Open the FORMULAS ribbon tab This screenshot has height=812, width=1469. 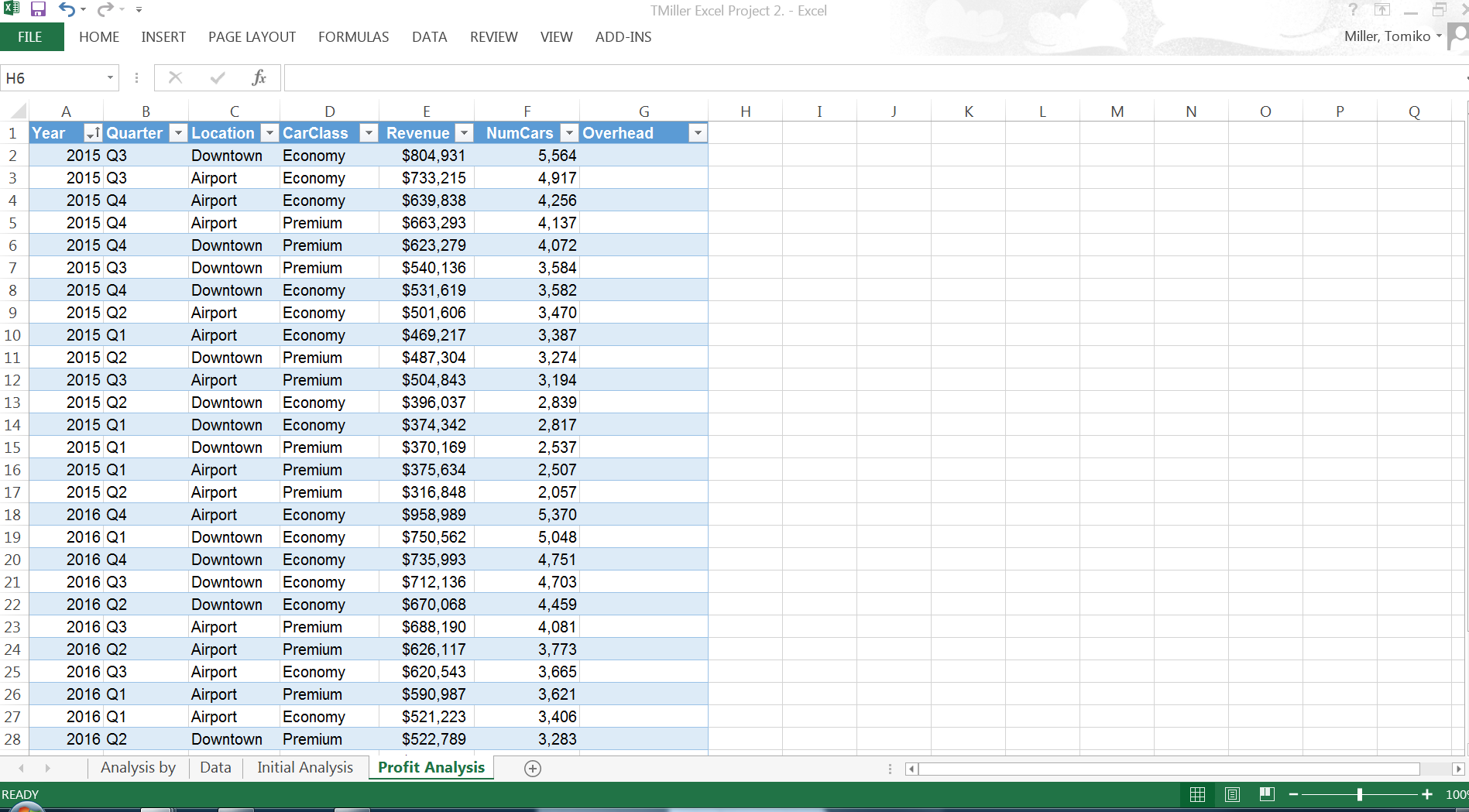click(353, 37)
